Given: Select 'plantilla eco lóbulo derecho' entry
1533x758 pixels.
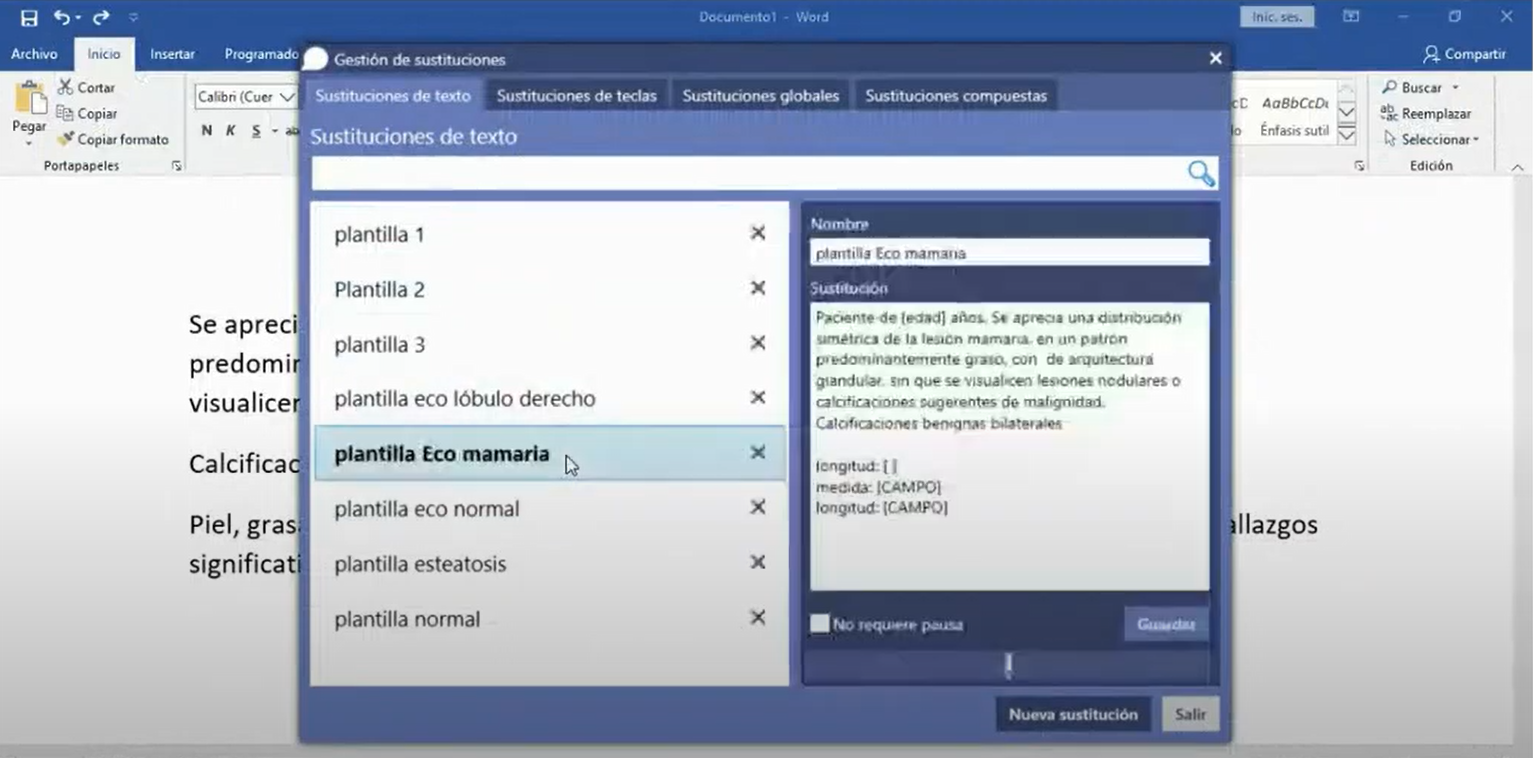Looking at the screenshot, I should point(549,398).
